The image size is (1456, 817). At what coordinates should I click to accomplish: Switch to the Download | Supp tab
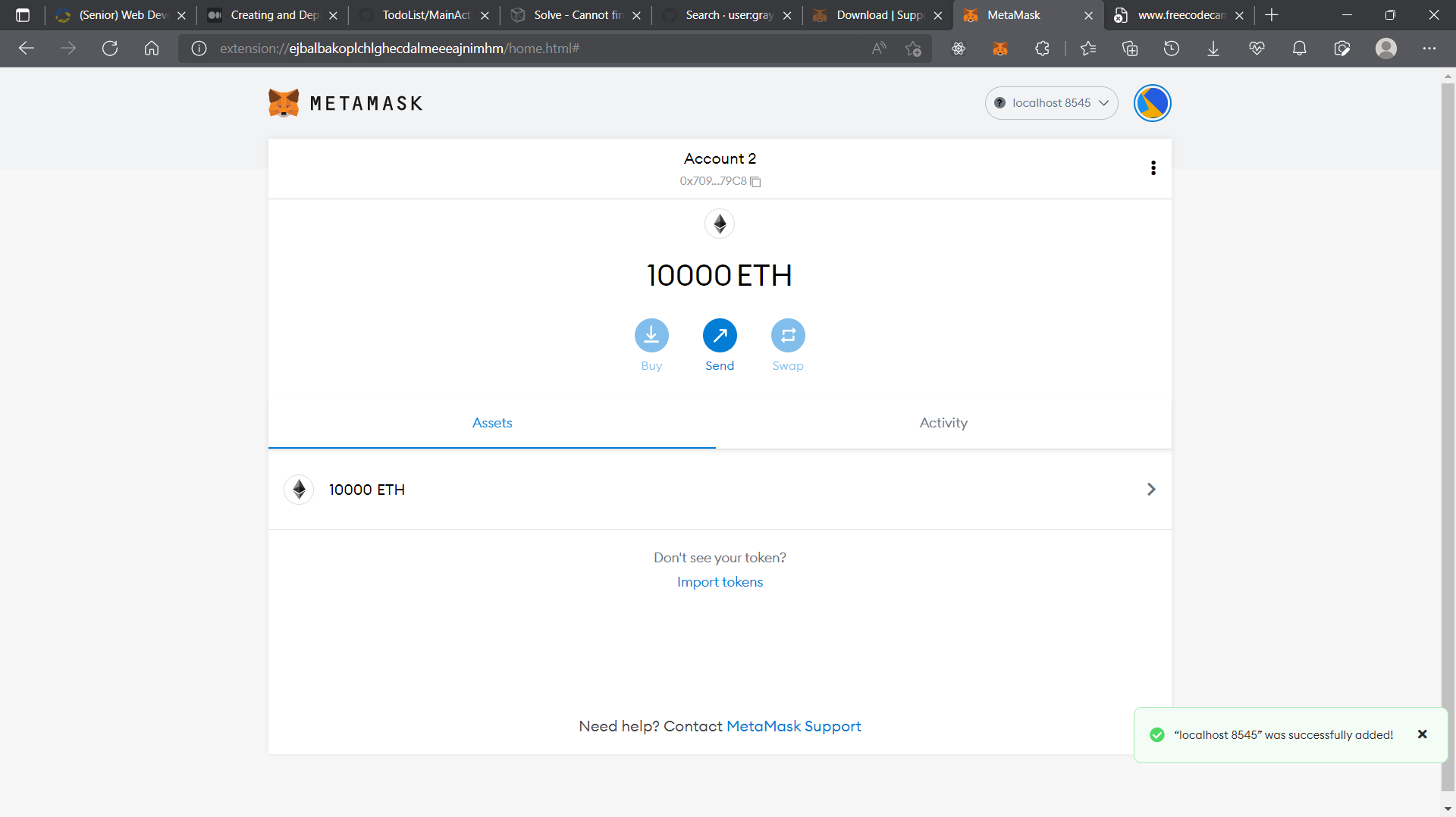click(878, 15)
